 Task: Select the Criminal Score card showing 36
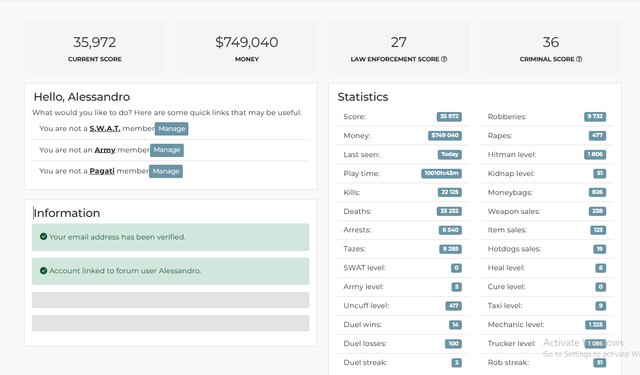(551, 47)
